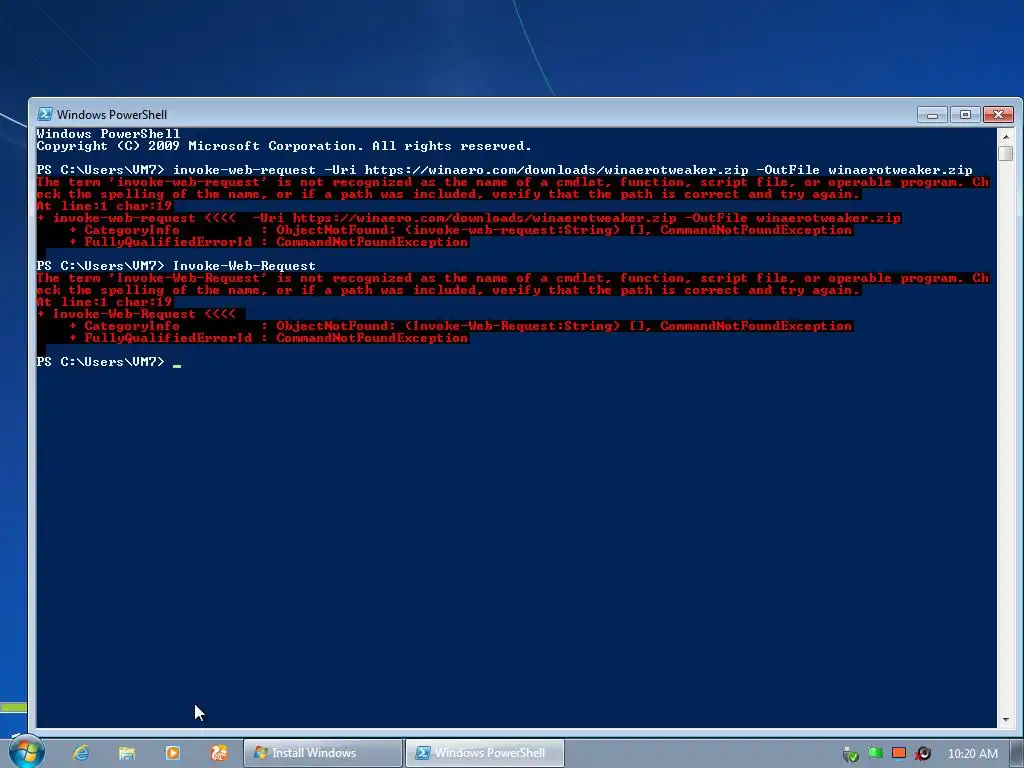Viewport: 1024px width, 768px height.
Task: Maximize the Windows PowerShell window
Action: pyautogui.click(x=965, y=115)
